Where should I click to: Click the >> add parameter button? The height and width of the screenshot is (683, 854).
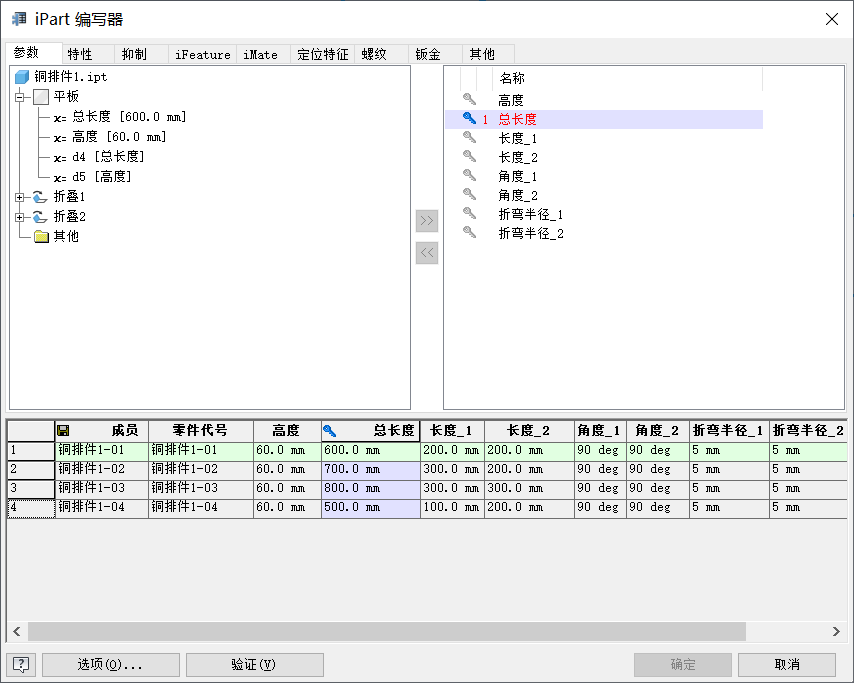(x=427, y=221)
